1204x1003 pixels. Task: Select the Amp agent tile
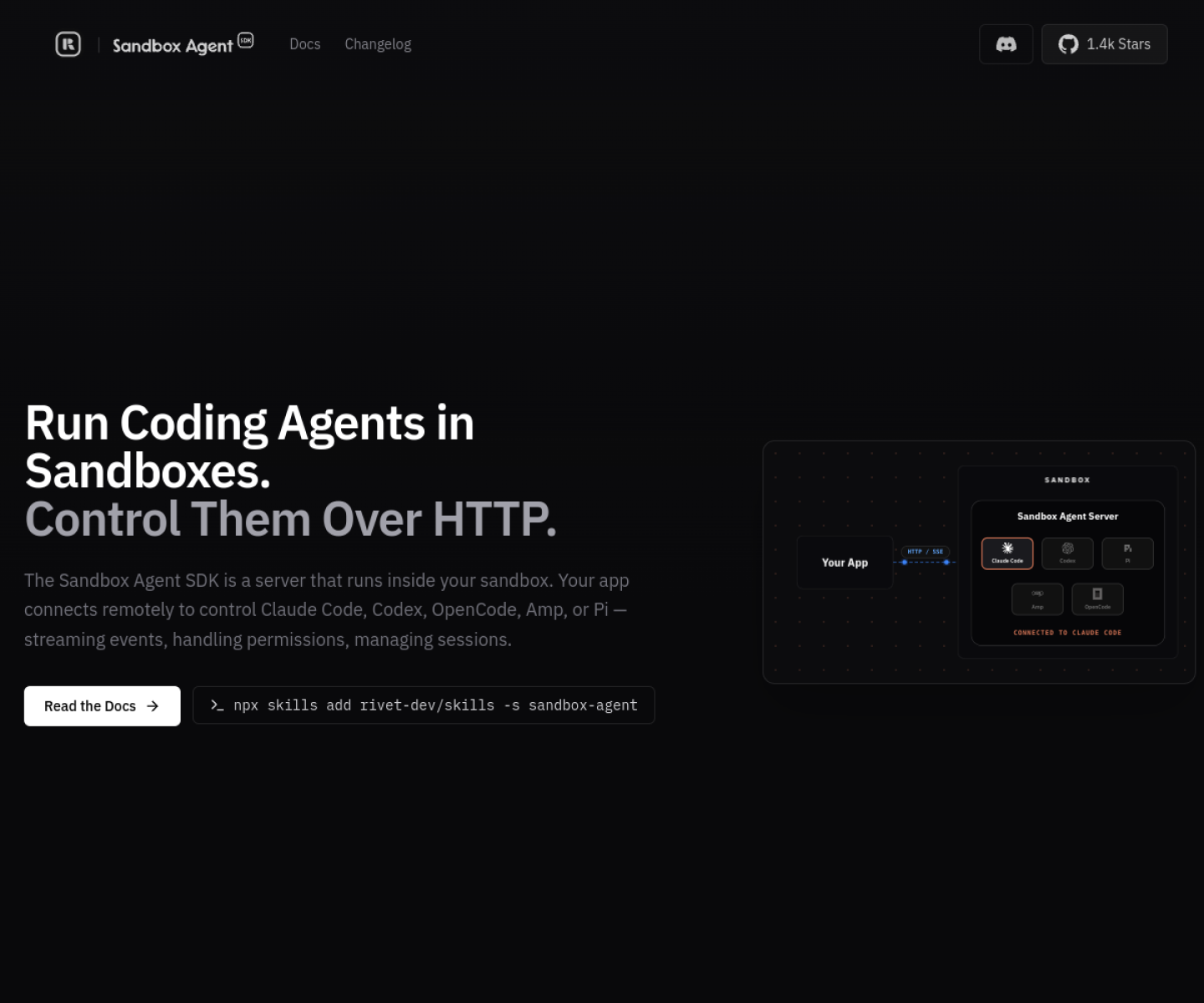pos(1038,599)
